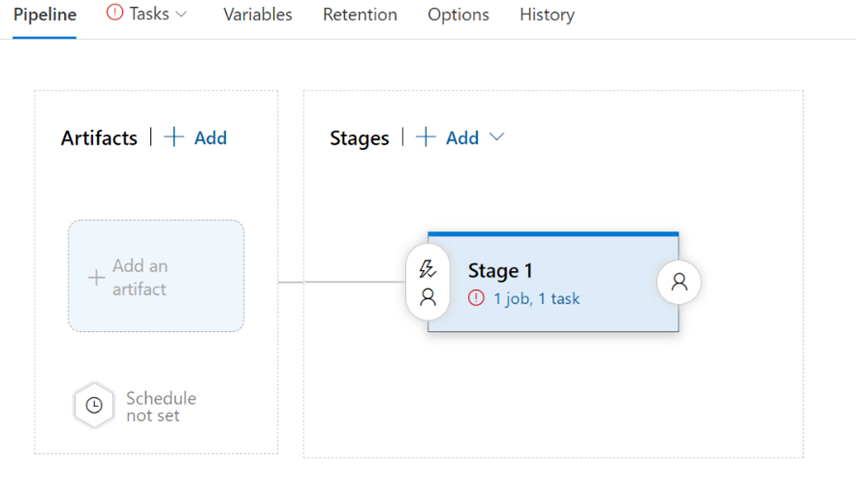Go to the Variables tab
Image resolution: width=856 pixels, height=490 pixels.
point(257,15)
